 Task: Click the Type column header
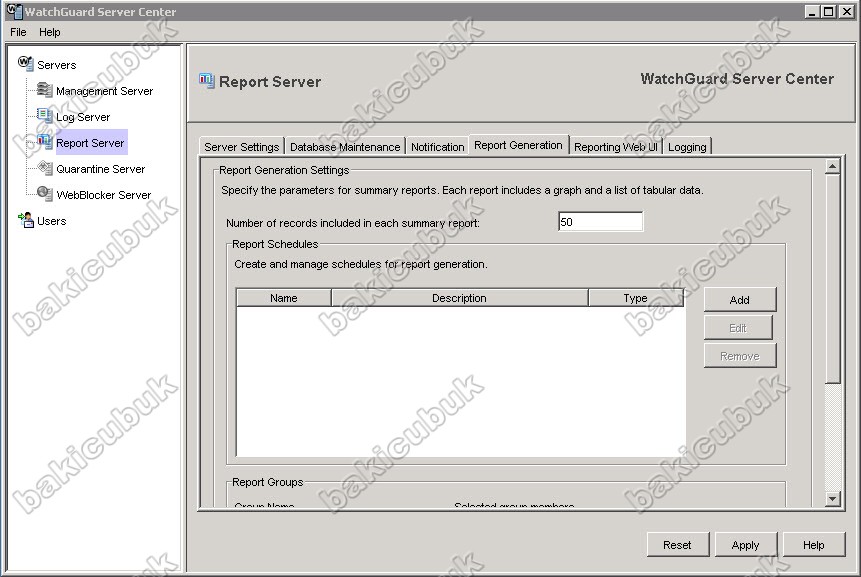point(635,298)
